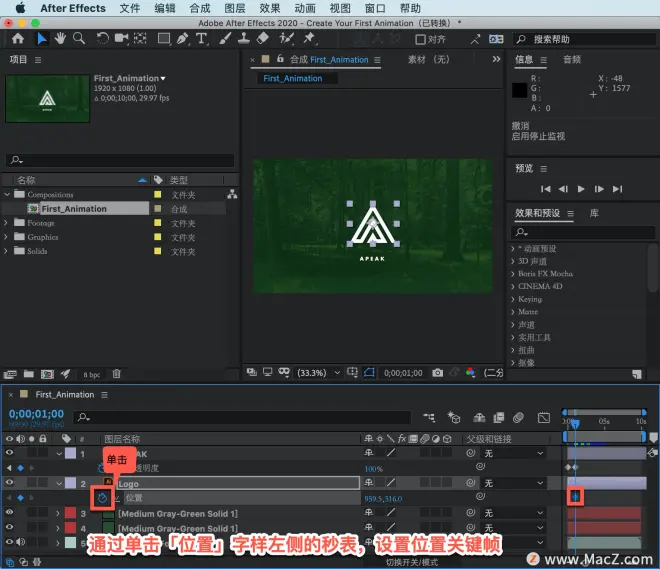This screenshot has width=660, height=569.
Task: Open parent dropdown for Logo layer
Action: [x=514, y=483]
